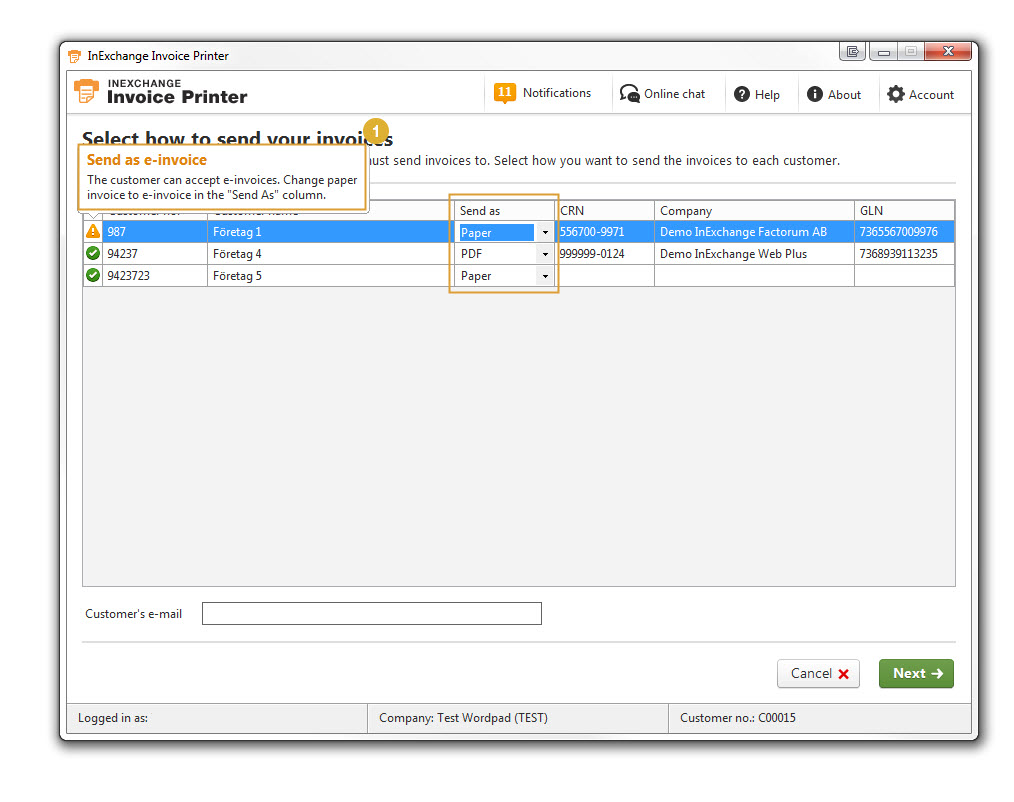Open Send as dropdown for Företag 1
This screenshot has height=802, width=1014.
pos(545,232)
